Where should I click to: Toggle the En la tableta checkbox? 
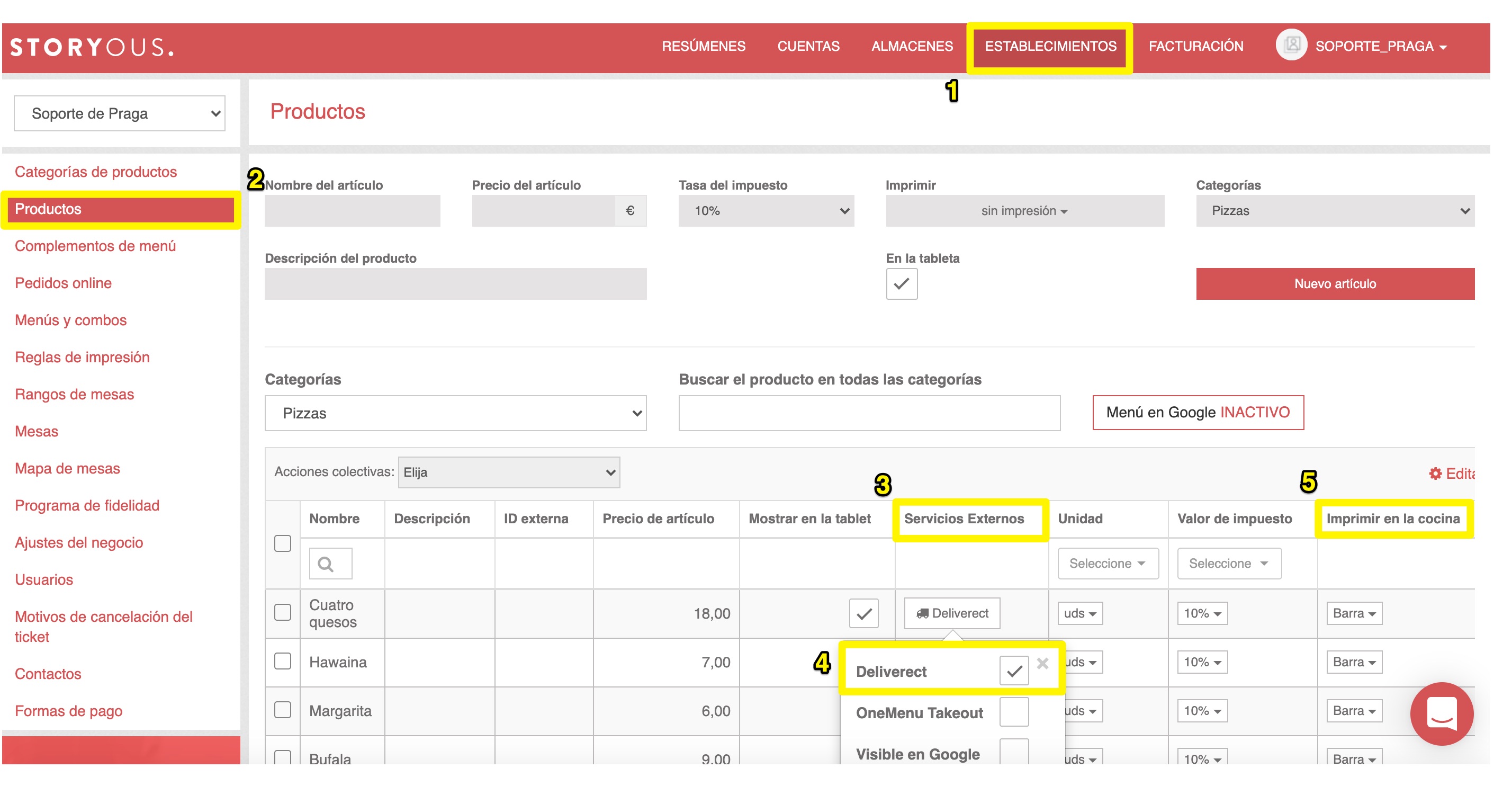902,284
